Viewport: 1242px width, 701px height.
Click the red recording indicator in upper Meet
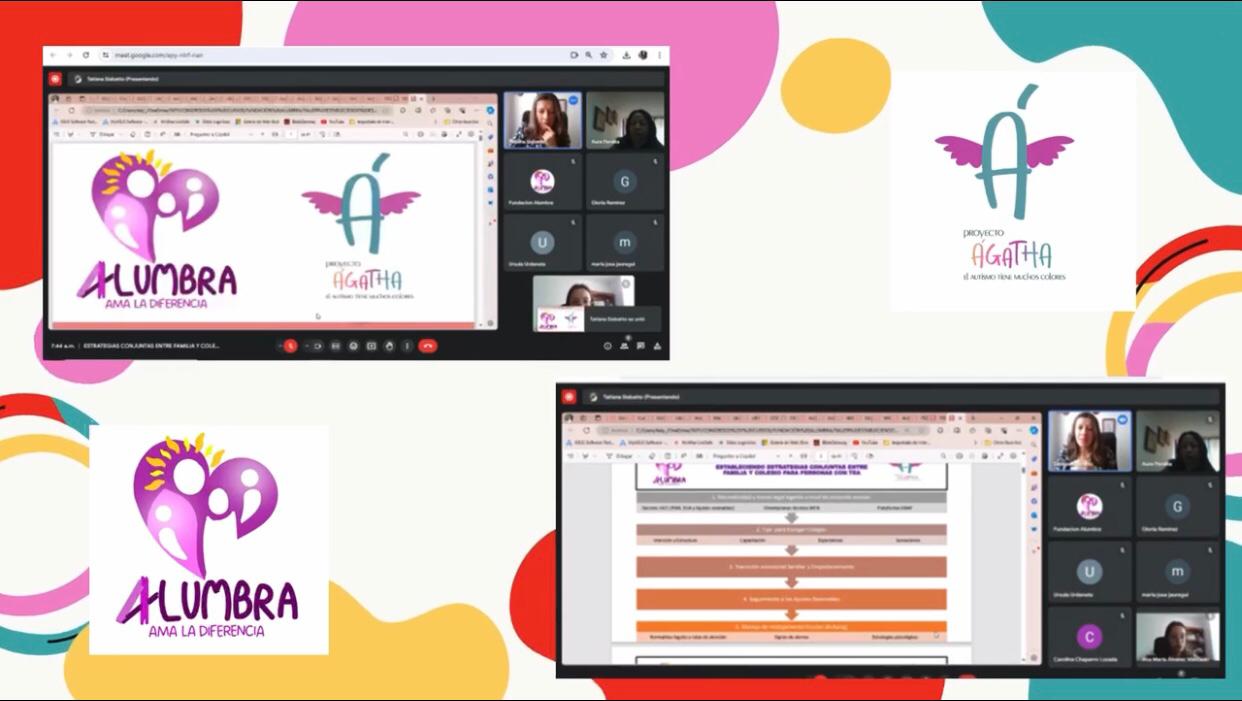55,79
